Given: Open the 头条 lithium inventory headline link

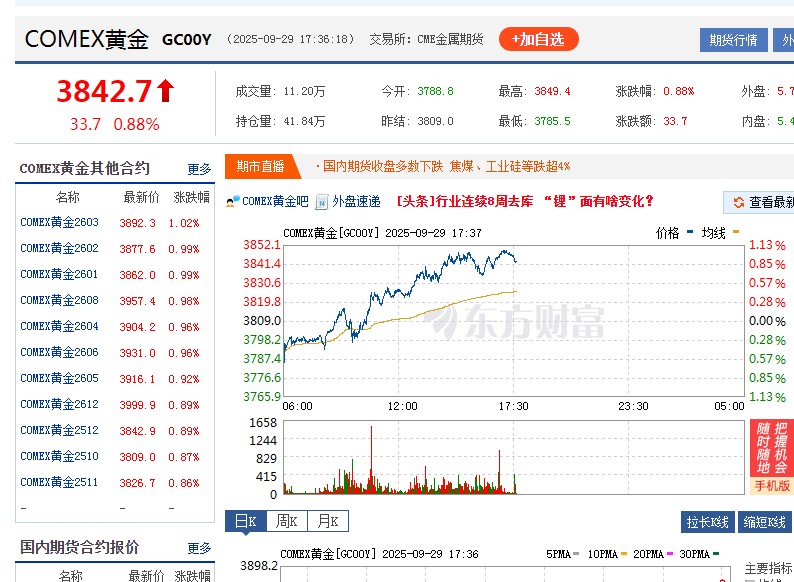Looking at the screenshot, I should [525, 201].
